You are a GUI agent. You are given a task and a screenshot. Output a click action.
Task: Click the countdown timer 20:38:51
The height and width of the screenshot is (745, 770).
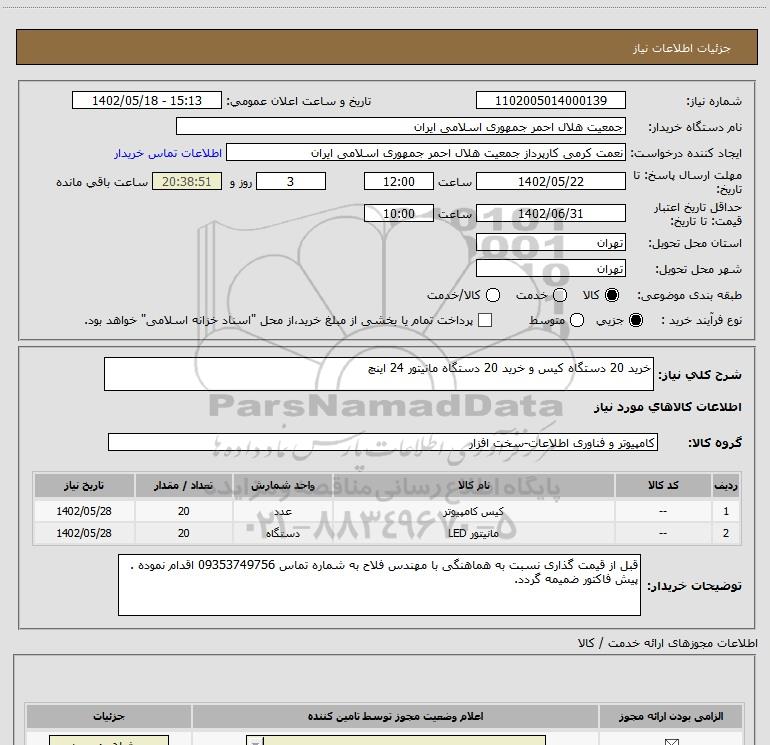tap(187, 181)
